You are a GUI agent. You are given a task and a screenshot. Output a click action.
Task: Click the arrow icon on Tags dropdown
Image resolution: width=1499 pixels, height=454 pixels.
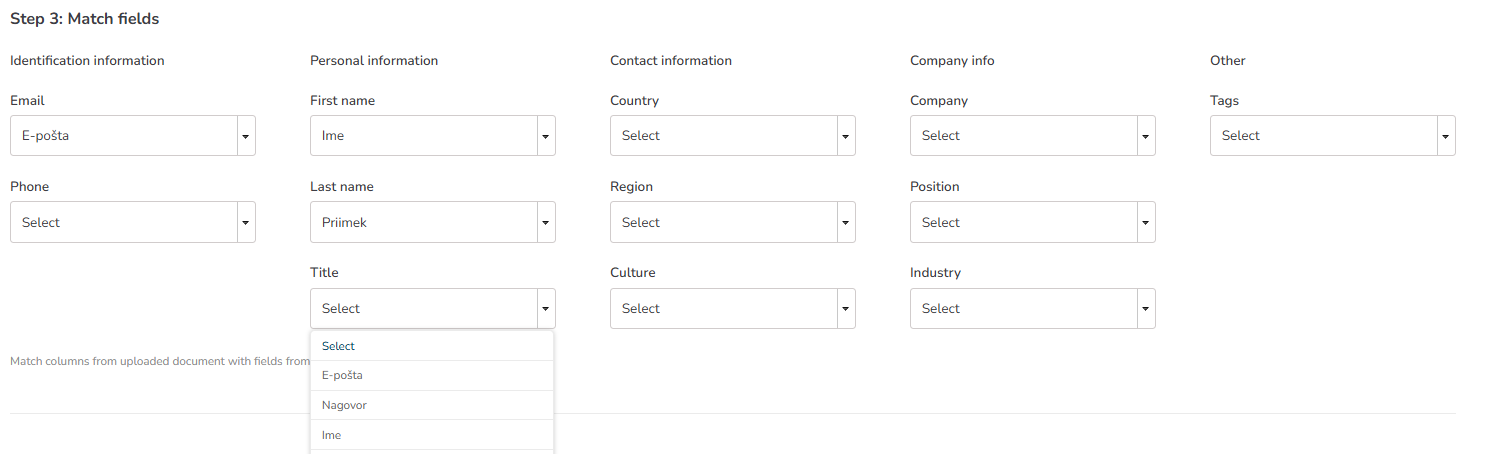[1445, 136]
